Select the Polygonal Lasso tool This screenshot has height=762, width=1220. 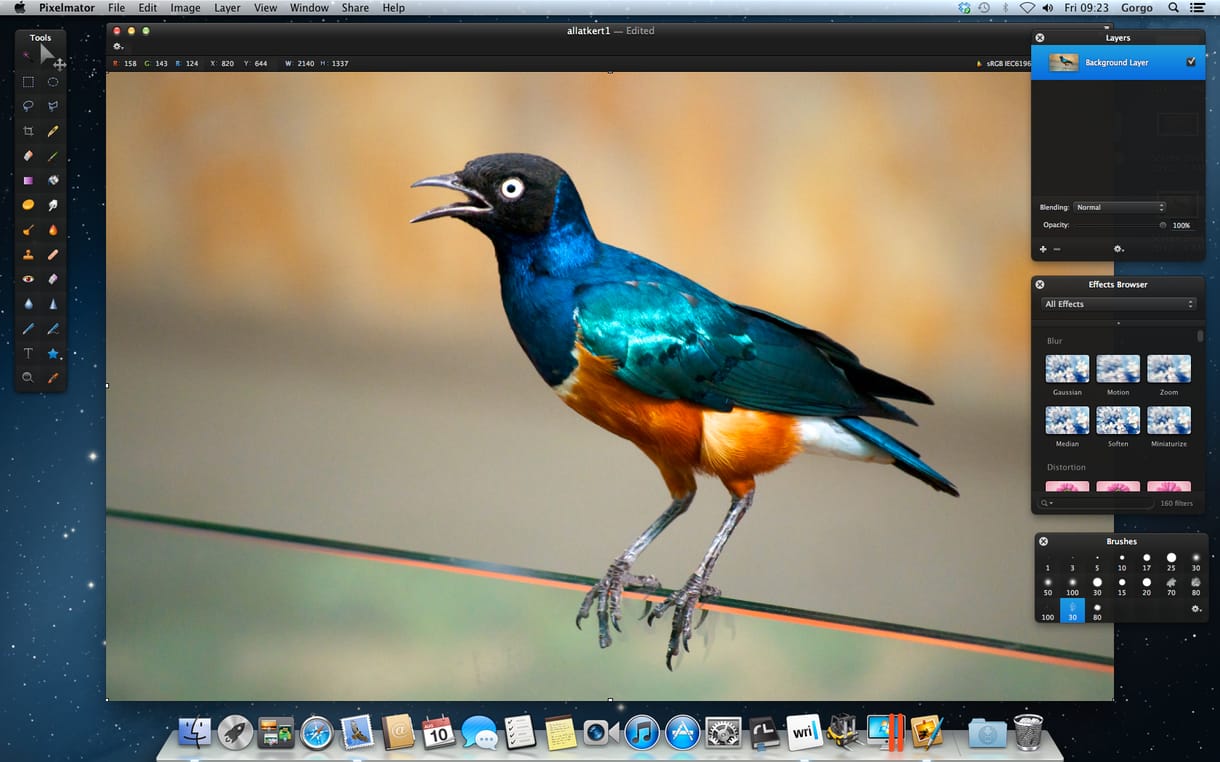point(53,106)
